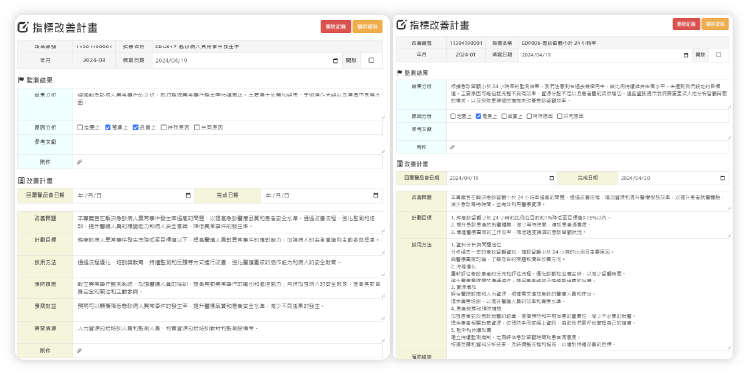Check 共同原因 checkbox in right form
Image resolution: width=748 pixels, height=375 pixels.
pyautogui.click(x=560, y=116)
